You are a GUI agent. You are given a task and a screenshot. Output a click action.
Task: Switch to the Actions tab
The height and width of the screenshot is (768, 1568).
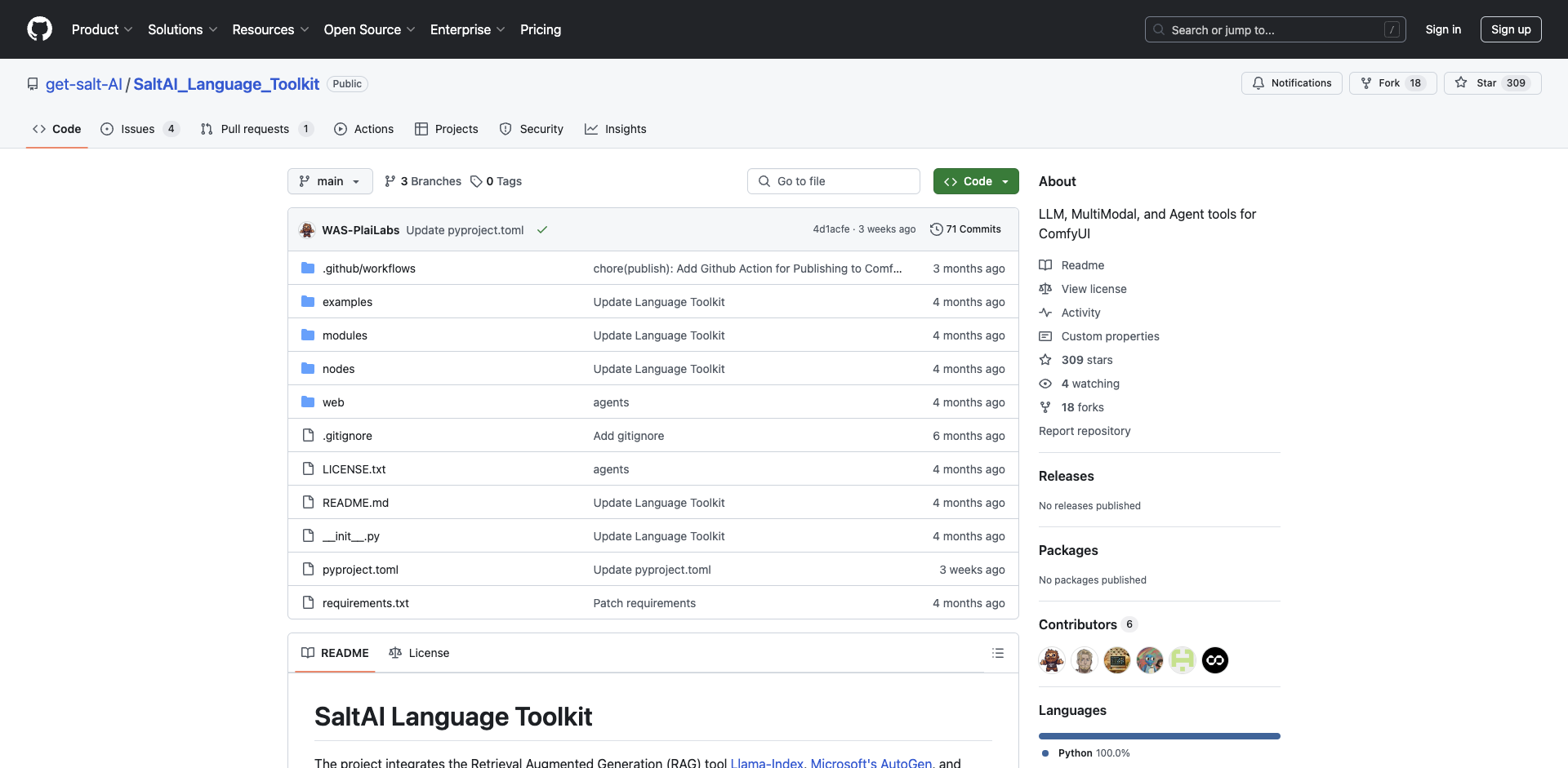[x=363, y=129]
